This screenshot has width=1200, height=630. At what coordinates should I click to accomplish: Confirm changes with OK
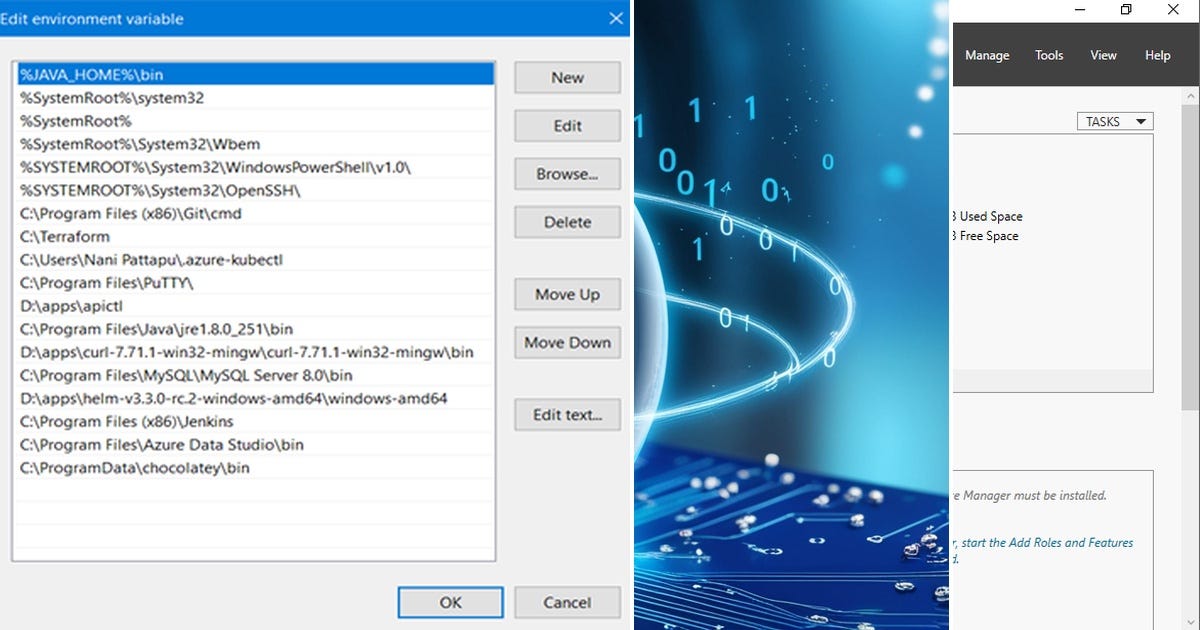pyautogui.click(x=451, y=602)
